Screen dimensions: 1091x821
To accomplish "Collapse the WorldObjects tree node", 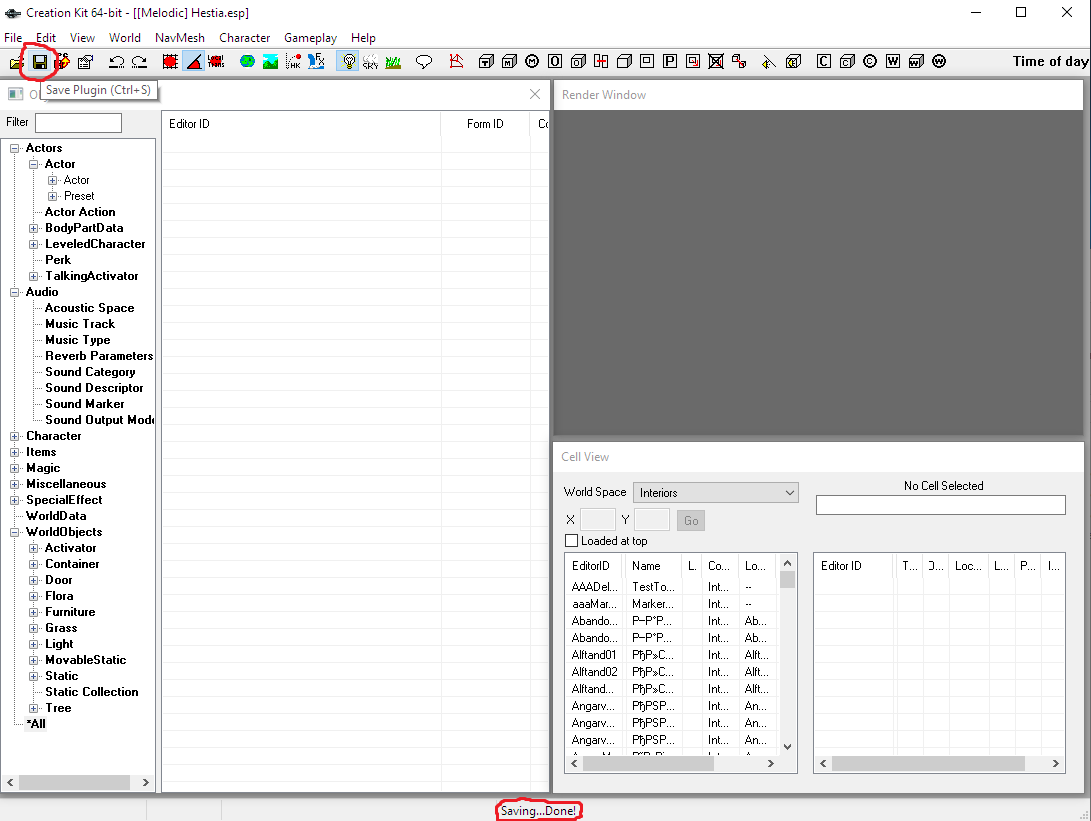I will (x=15, y=532).
